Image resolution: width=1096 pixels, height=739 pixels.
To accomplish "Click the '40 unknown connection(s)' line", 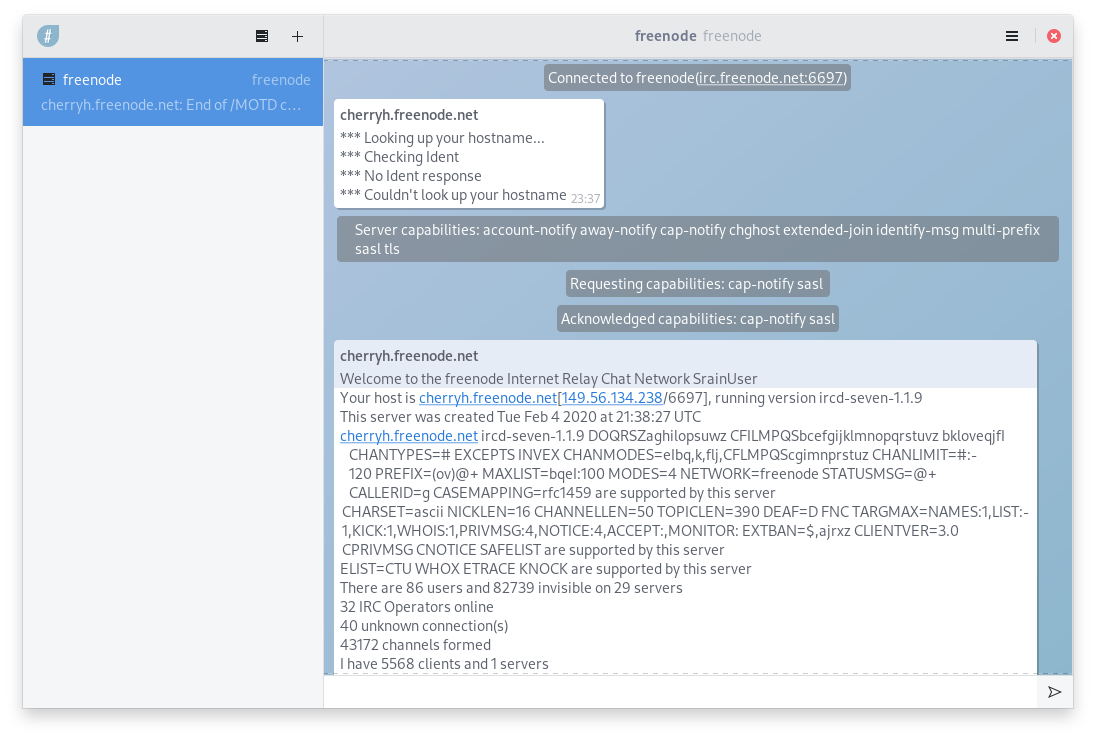I will pos(424,626).
